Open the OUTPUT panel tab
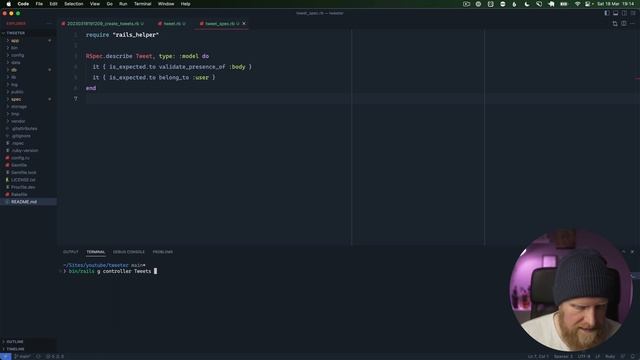The image size is (640, 360). pyautogui.click(x=71, y=252)
